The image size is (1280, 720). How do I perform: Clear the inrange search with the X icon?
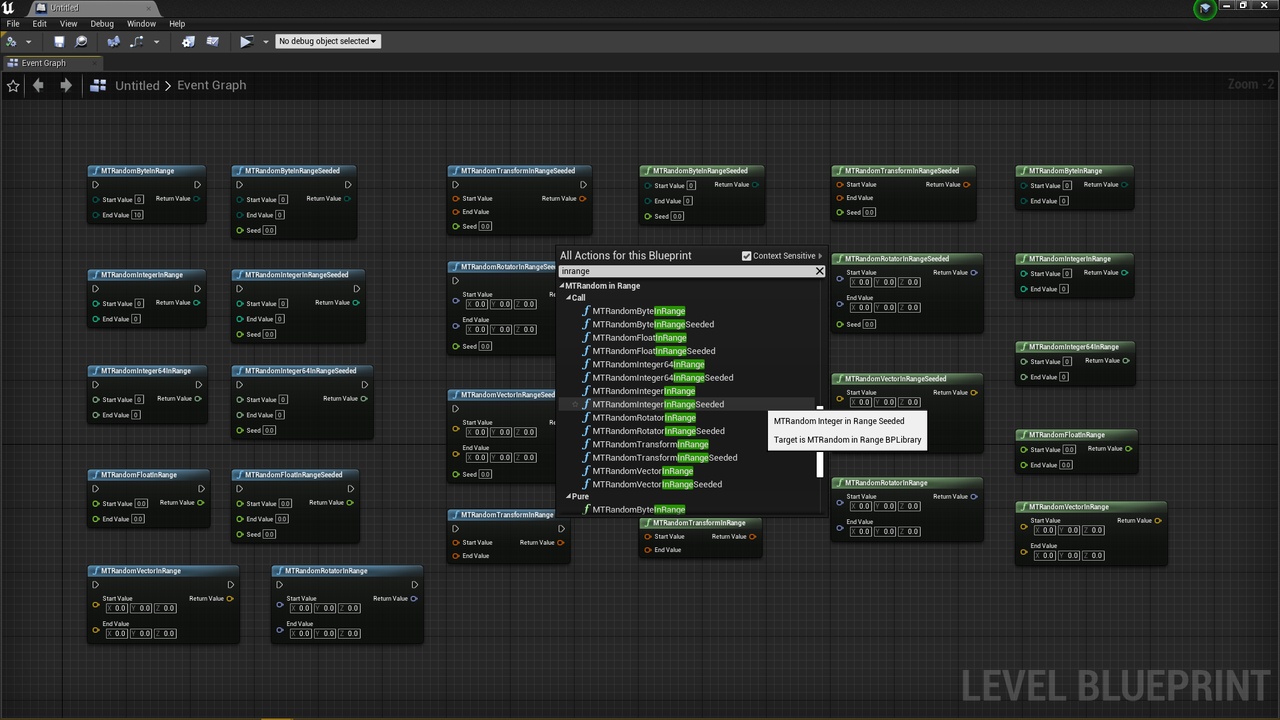coord(819,271)
